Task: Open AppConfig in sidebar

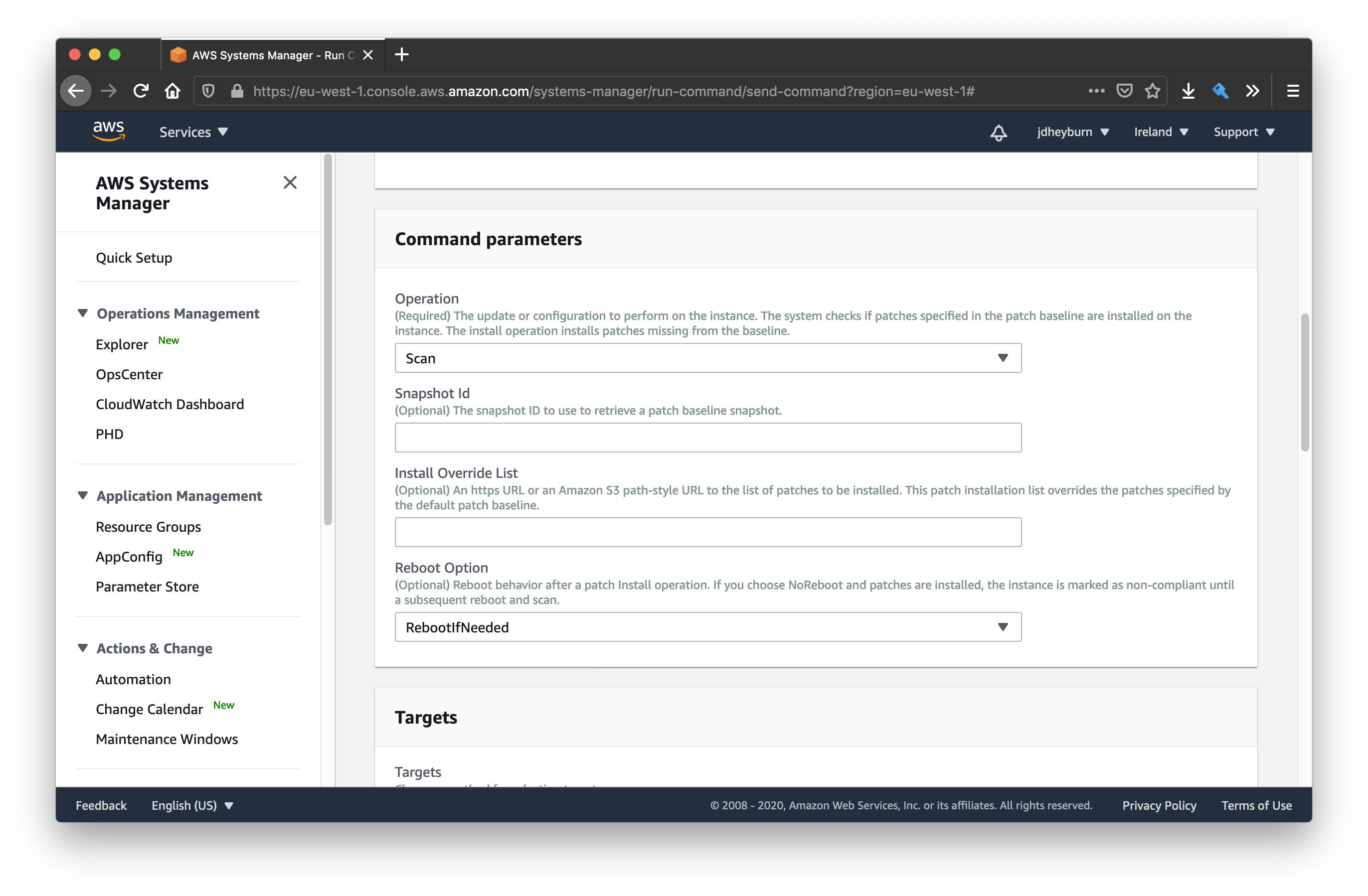Action: [129, 556]
